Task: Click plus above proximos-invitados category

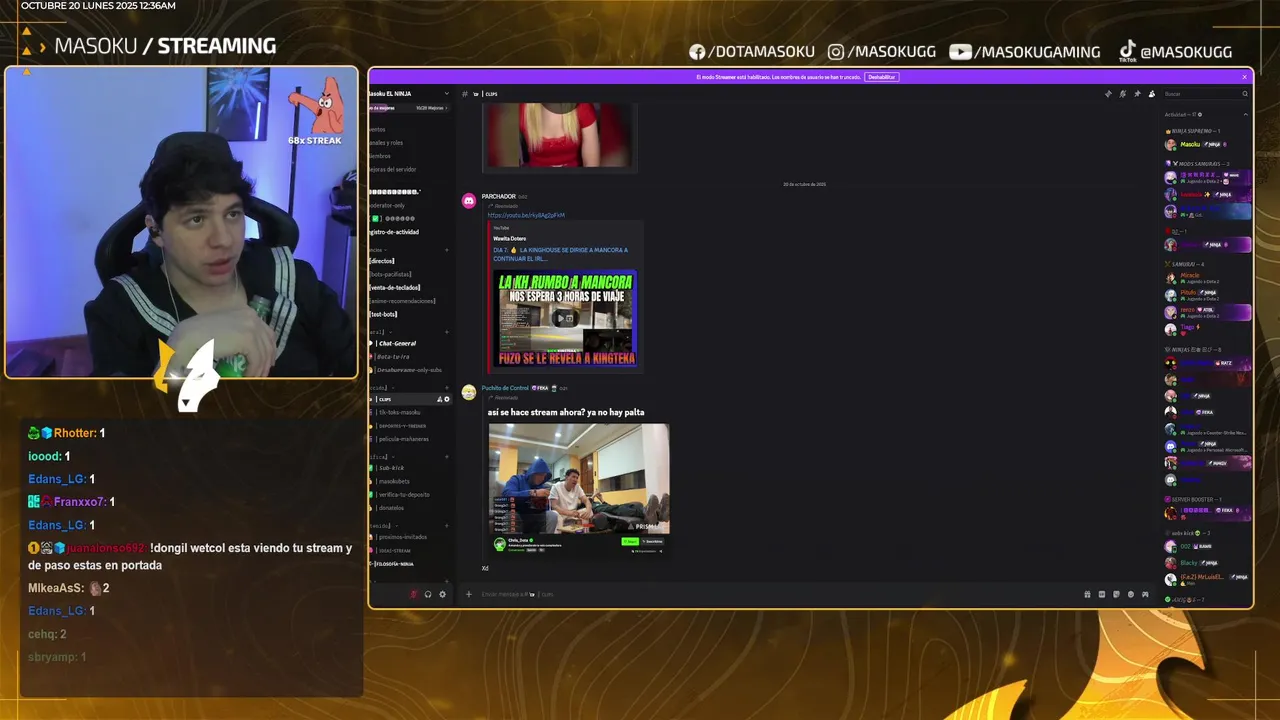Action: tap(446, 526)
